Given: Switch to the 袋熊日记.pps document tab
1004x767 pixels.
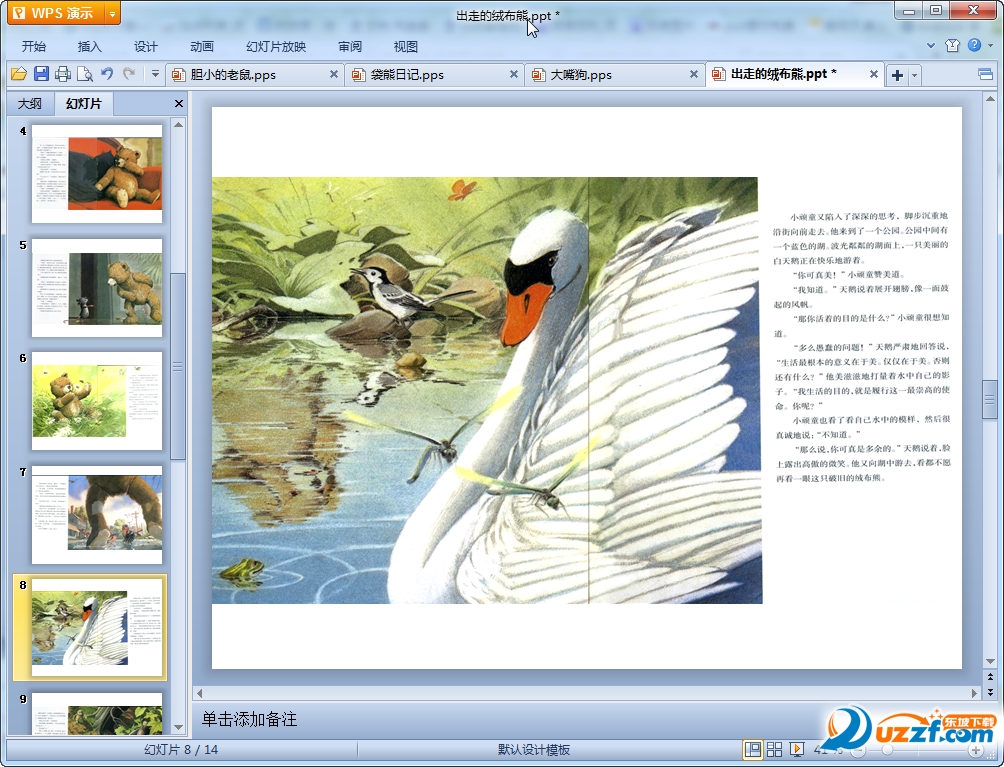Looking at the screenshot, I should [435, 75].
